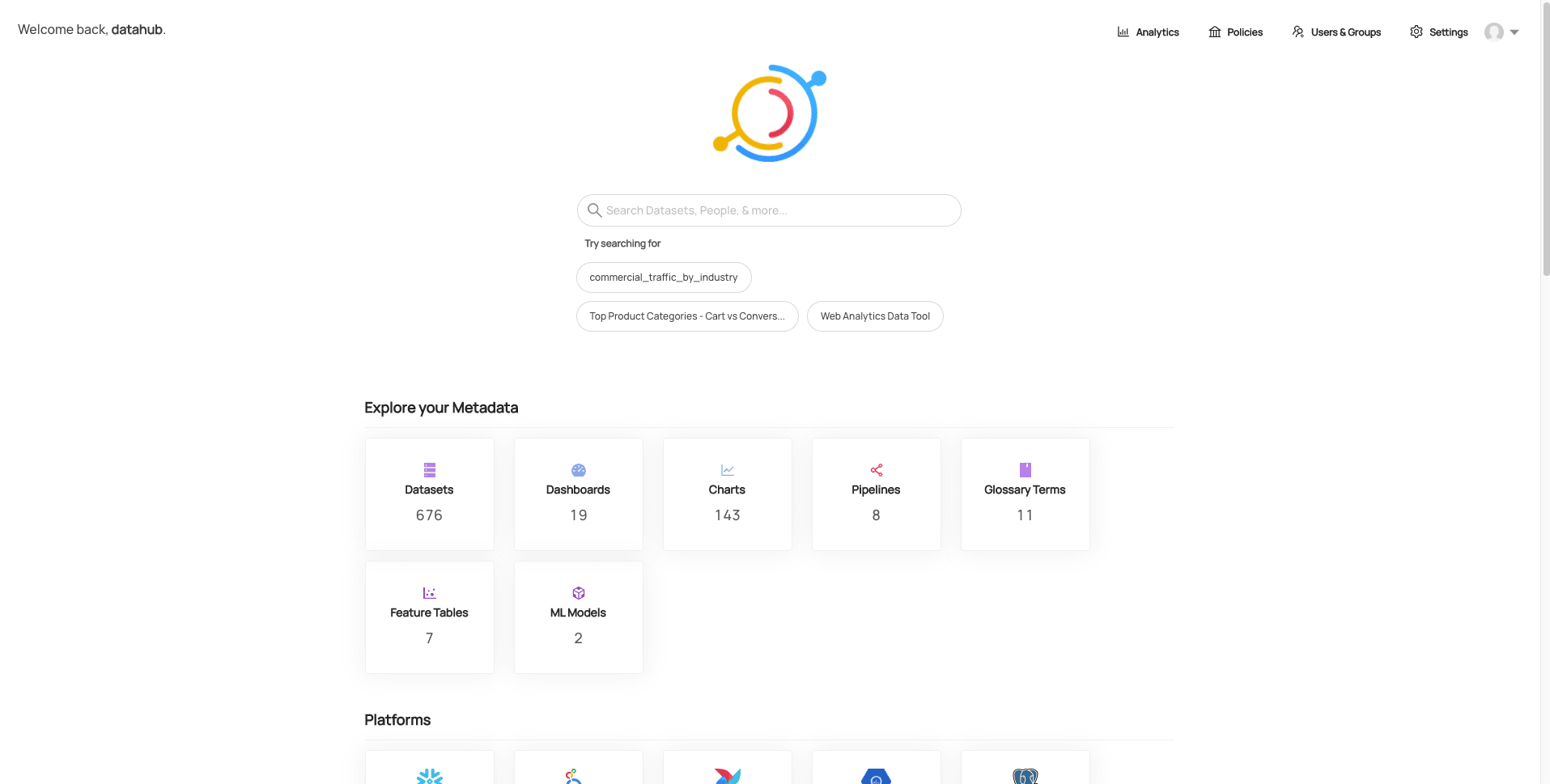Open Settings menu item
The image size is (1550, 784).
click(x=1439, y=32)
